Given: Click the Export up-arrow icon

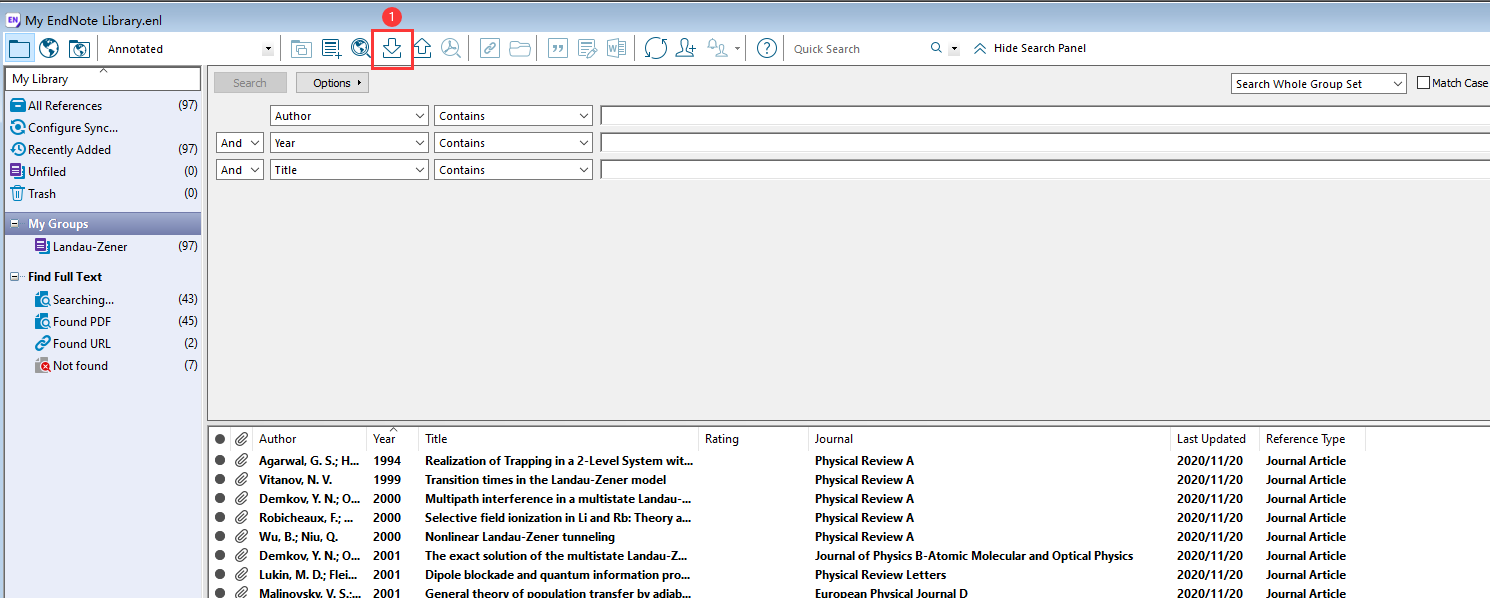Looking at the screenshot, I should 422,48.
